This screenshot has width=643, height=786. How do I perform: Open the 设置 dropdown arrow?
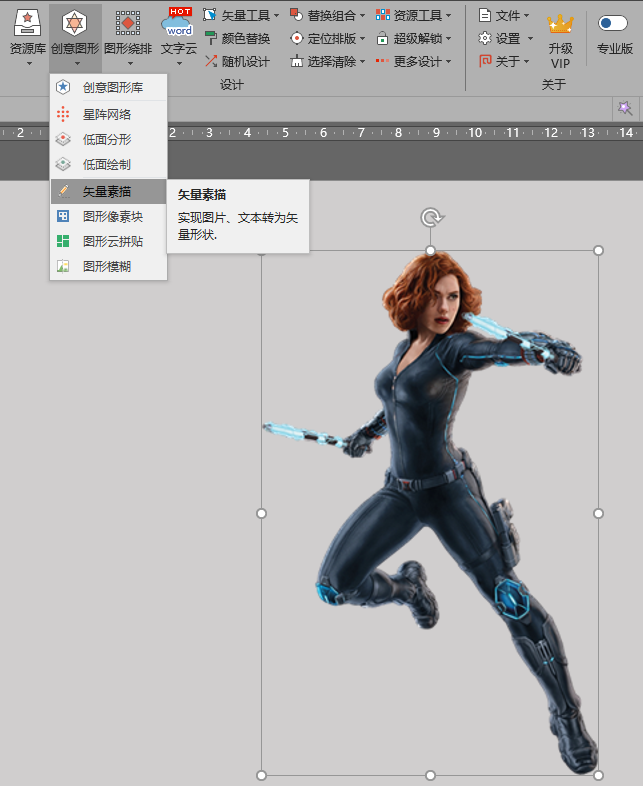pos(530,39)
